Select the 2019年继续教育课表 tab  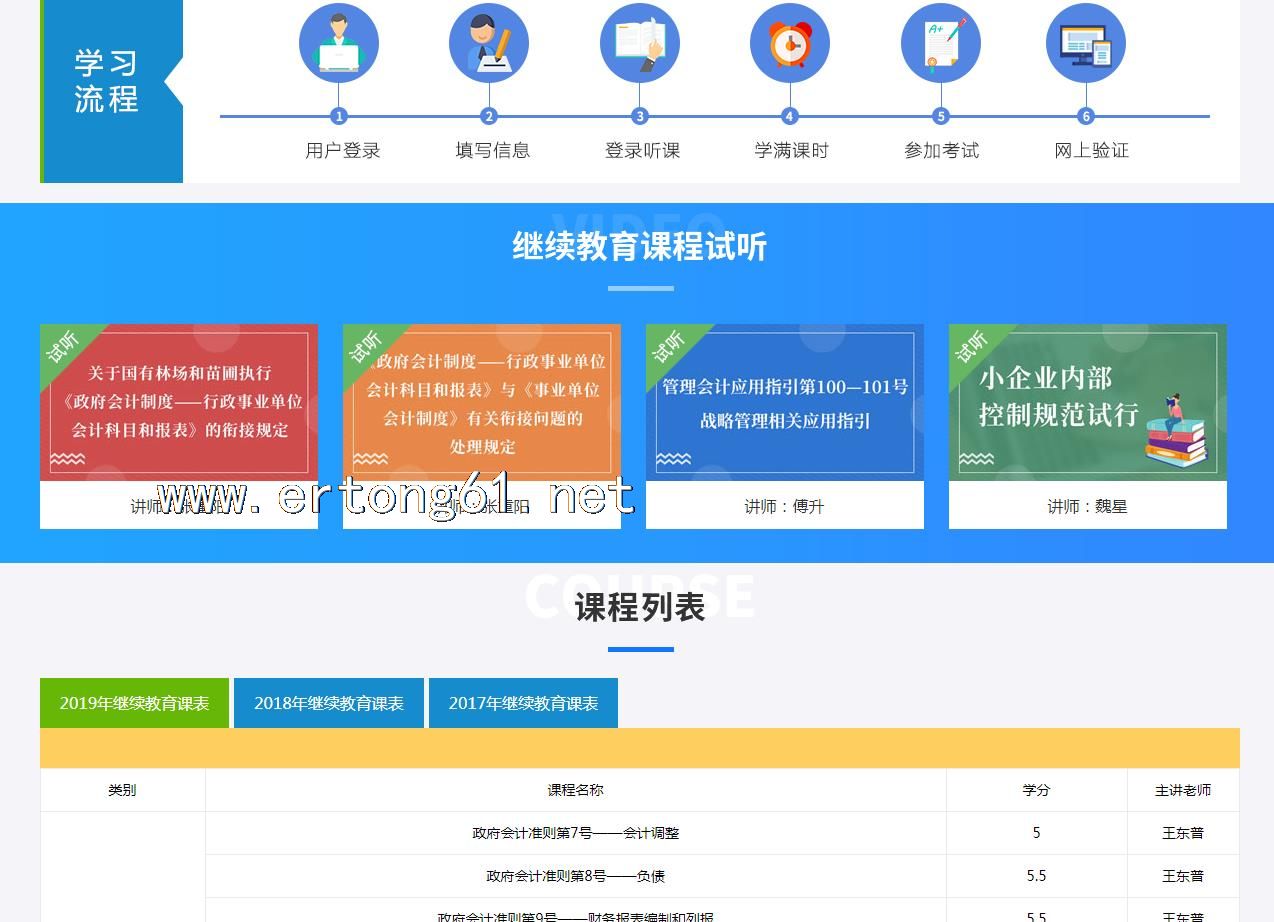pos(134,703)
